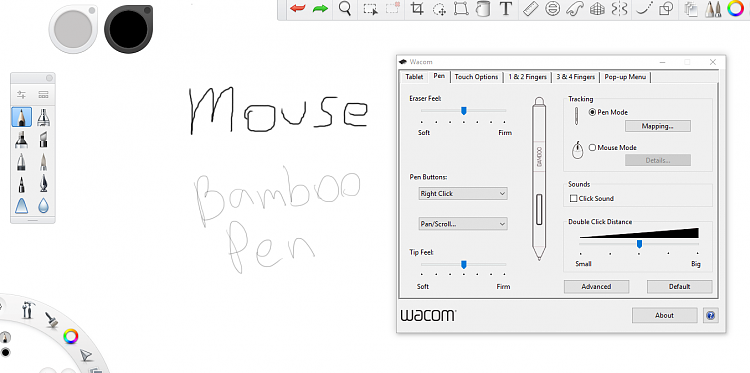The width and height of the screenshot is (750, 373).
Task: Open the Layer Editor from toolbar
Action: (691, 9)
